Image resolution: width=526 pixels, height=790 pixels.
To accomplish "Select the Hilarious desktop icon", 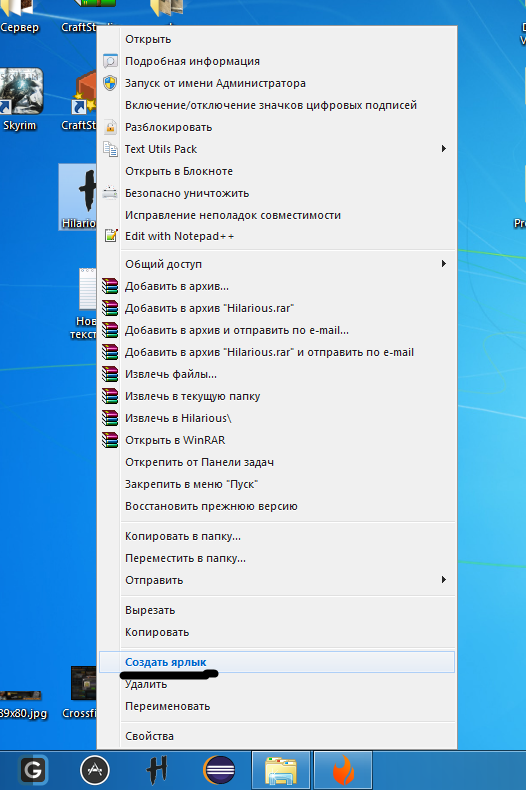I will coord(78,197).
